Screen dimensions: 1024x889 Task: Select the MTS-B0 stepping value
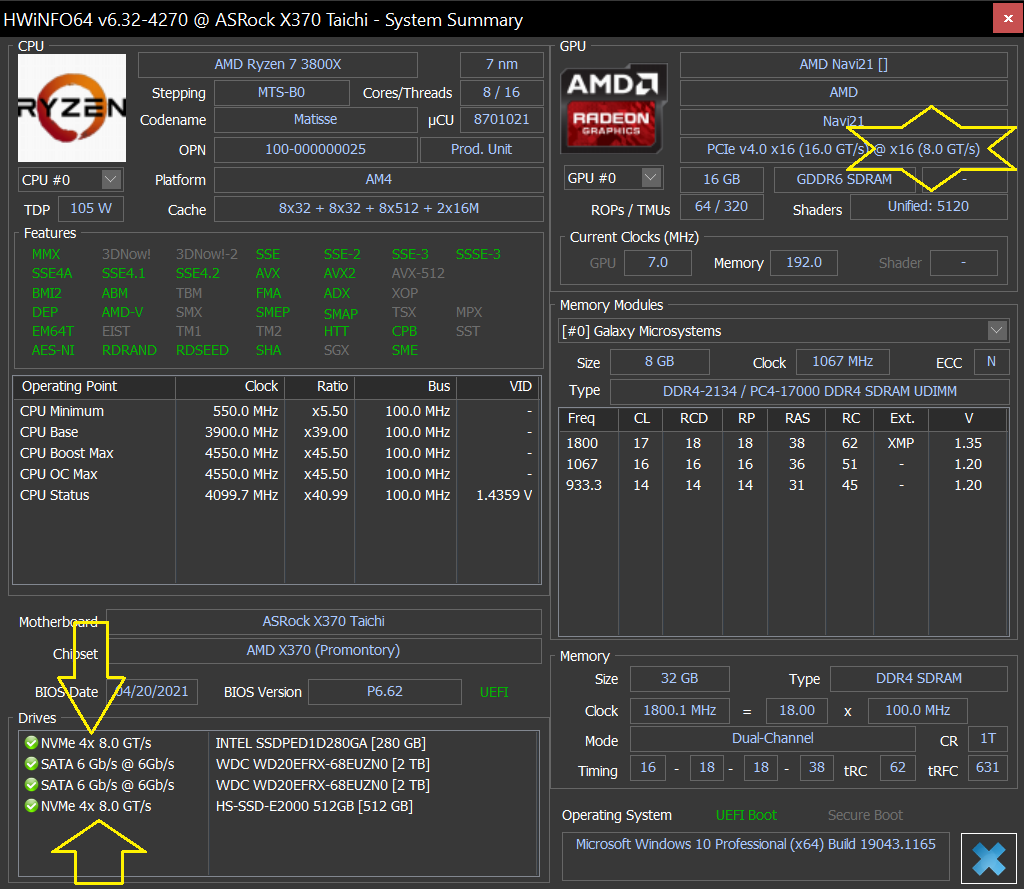pyautogui.click(x=281, y=92)
